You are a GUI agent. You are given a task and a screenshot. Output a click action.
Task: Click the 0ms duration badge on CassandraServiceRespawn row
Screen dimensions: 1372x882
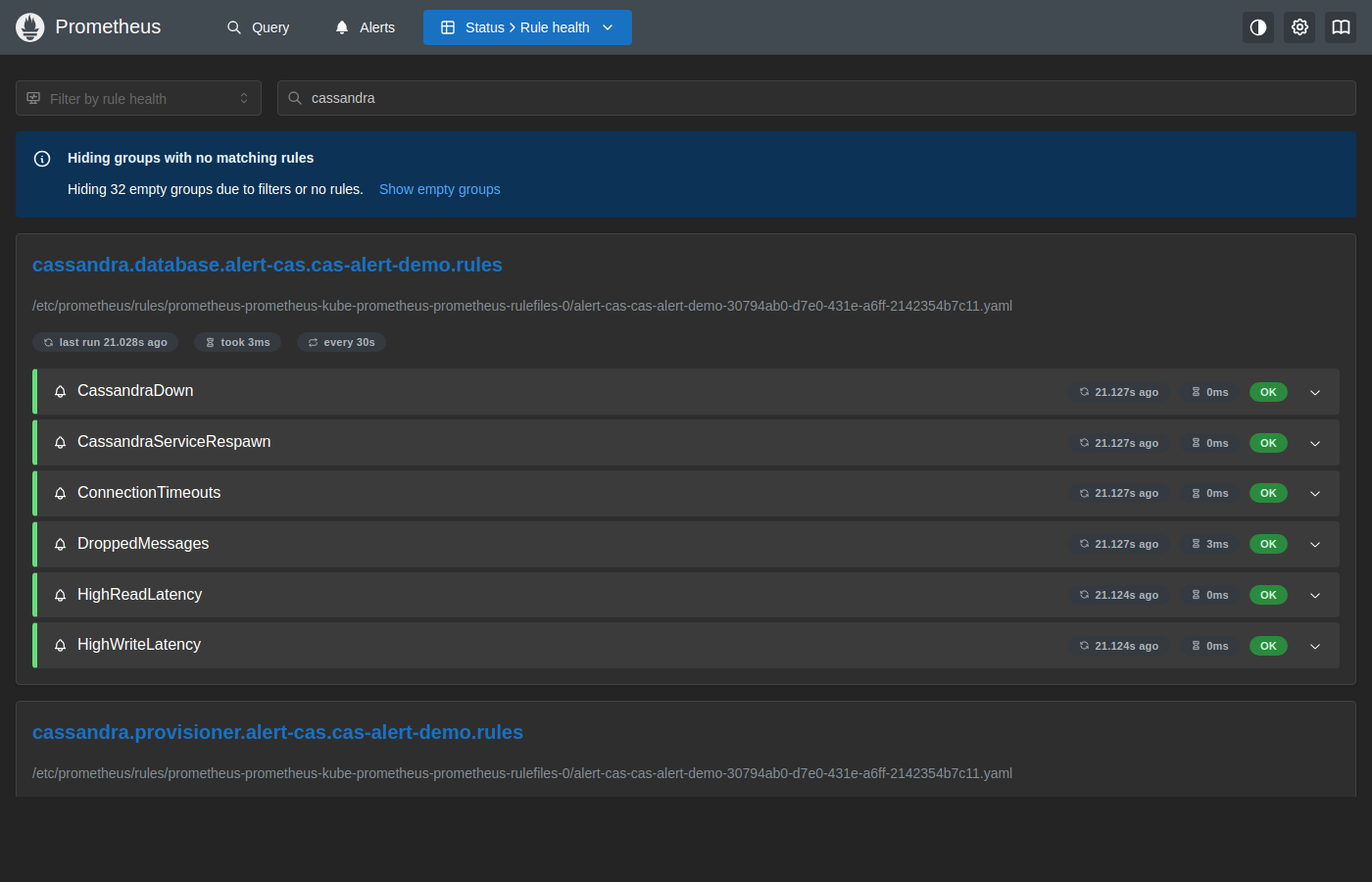pyautogui.click(x=1210, y=443)
